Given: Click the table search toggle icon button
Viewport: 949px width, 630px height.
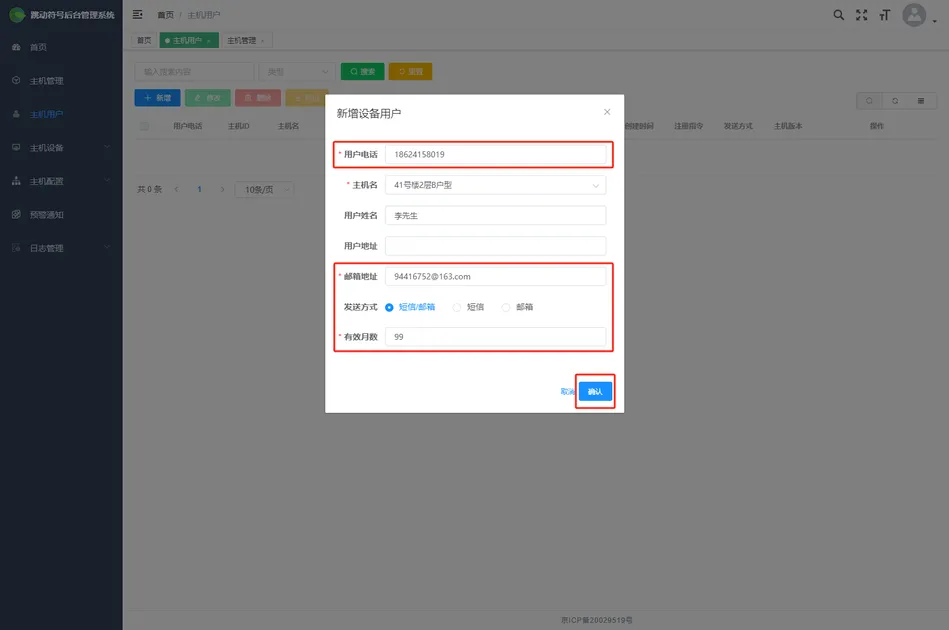Looking at the screenshot, I should pos(869,101).
